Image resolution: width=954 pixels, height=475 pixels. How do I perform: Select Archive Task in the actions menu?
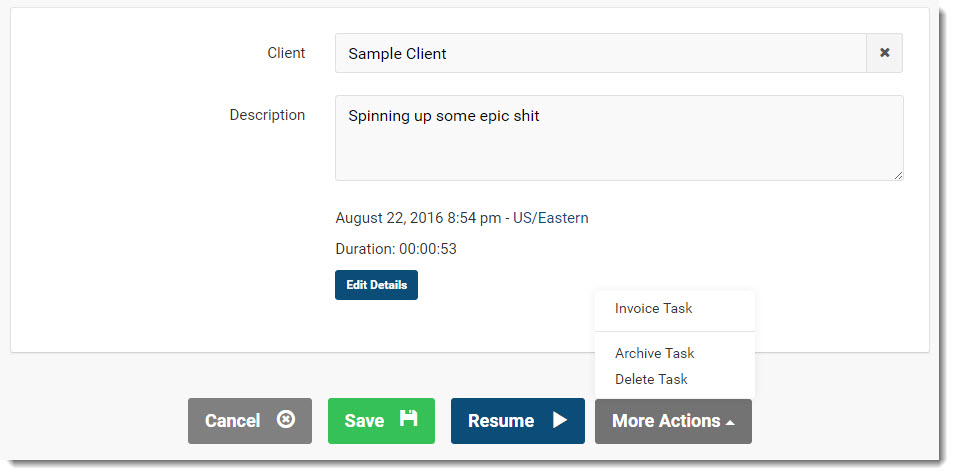click(x=654, y=353)
